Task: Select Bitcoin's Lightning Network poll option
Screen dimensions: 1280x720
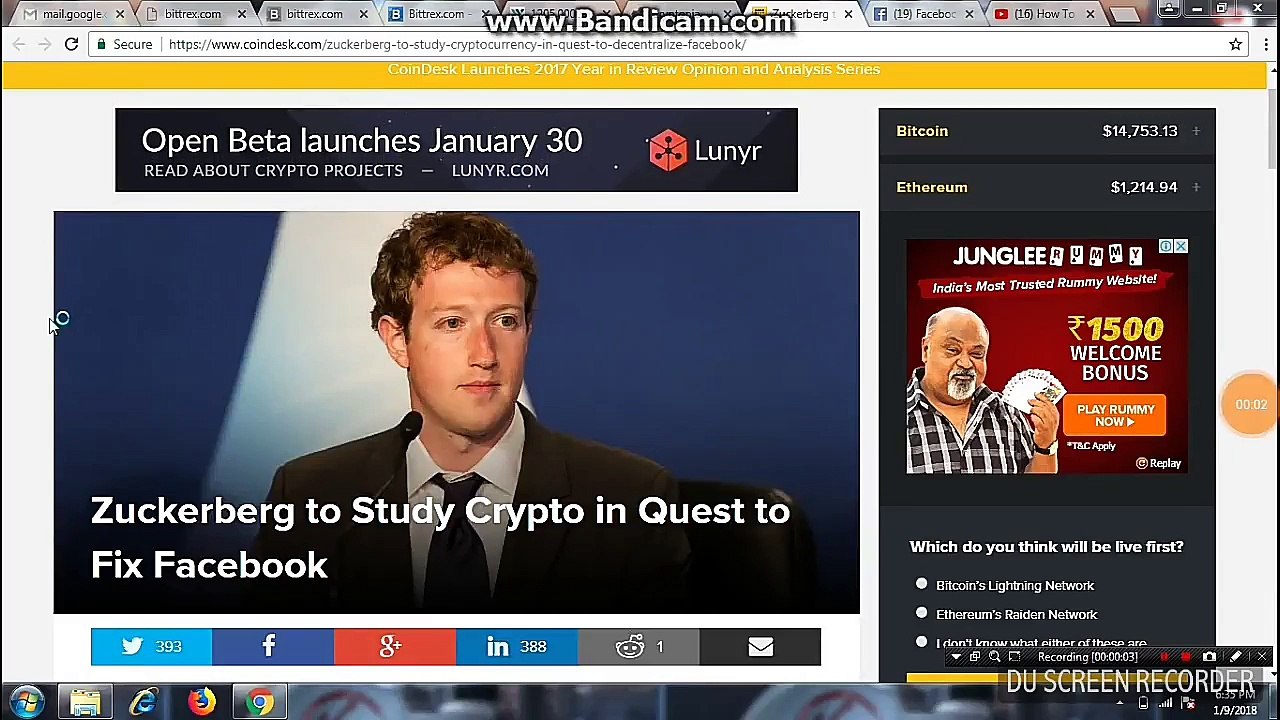Action: click(x=921, y=584)
